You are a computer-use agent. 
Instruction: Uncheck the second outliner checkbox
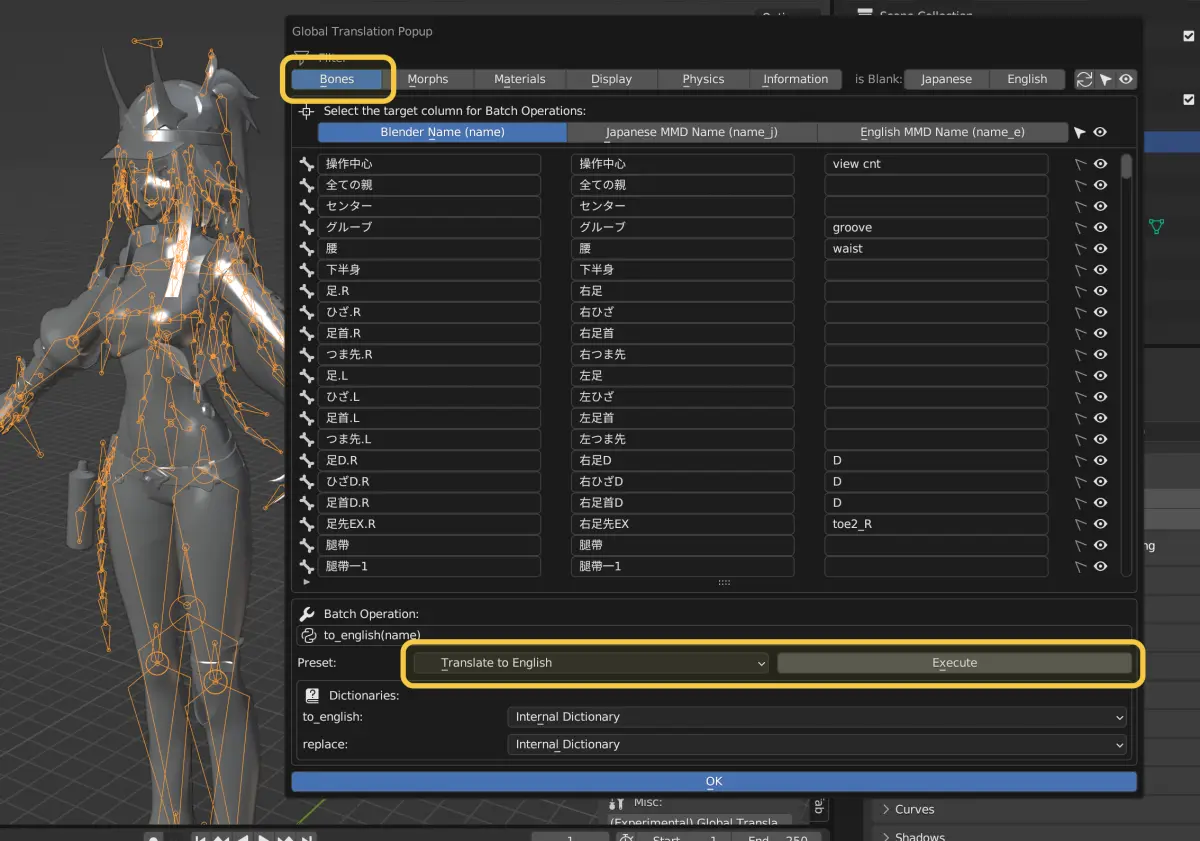[1189, 100]
